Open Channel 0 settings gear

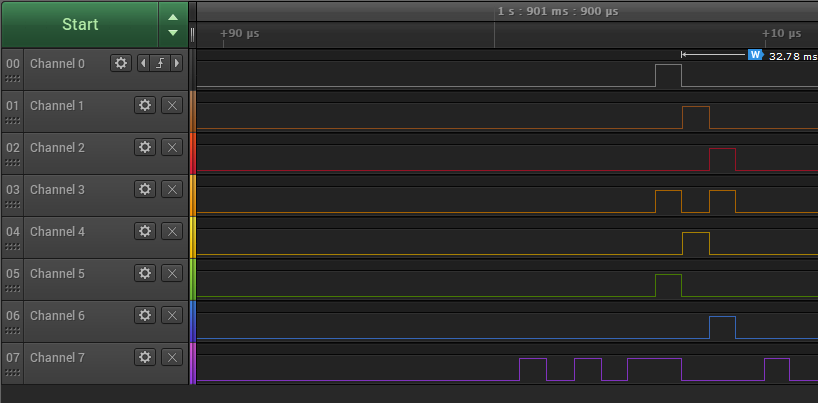(x=121, y=63)
